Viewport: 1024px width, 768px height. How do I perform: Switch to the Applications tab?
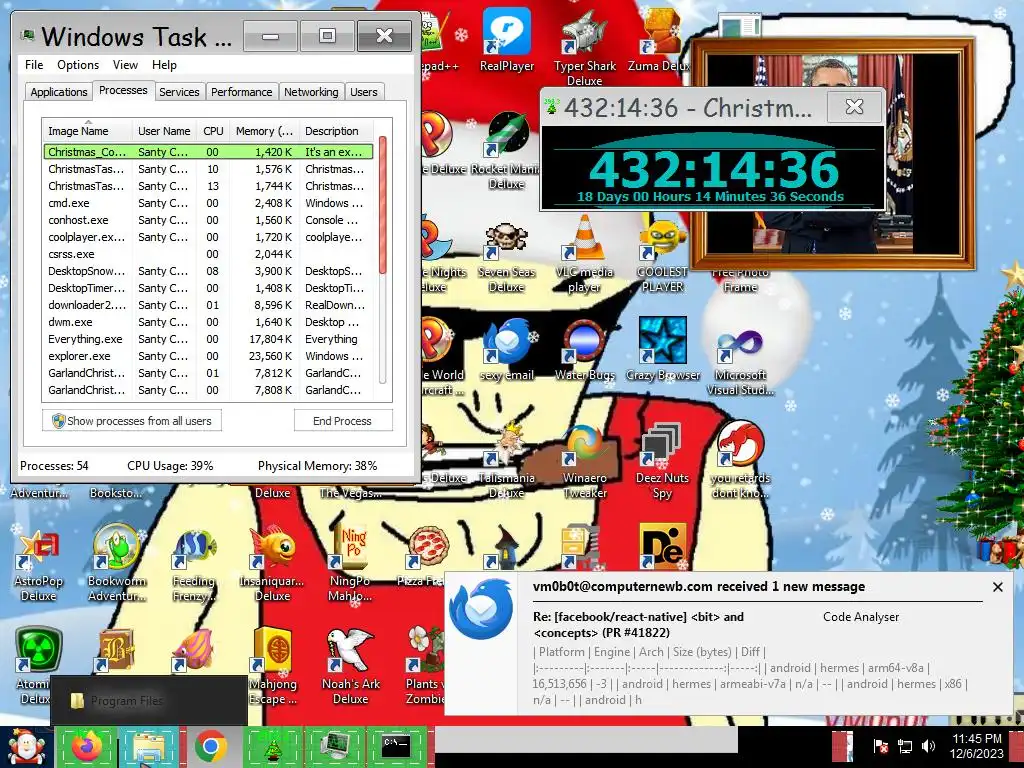(x=59, y=92)
